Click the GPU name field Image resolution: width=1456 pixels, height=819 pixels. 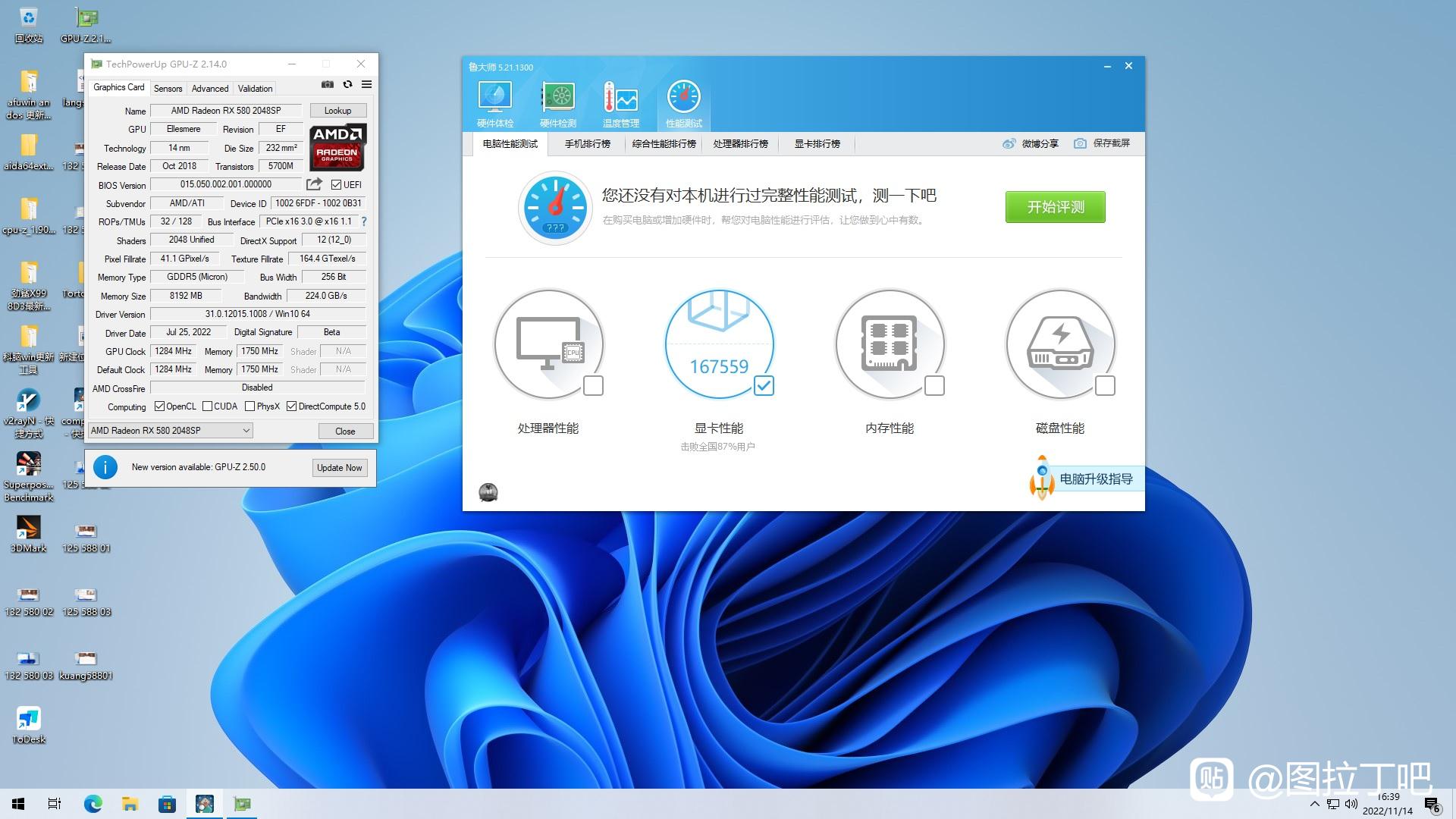pos(226,111)
